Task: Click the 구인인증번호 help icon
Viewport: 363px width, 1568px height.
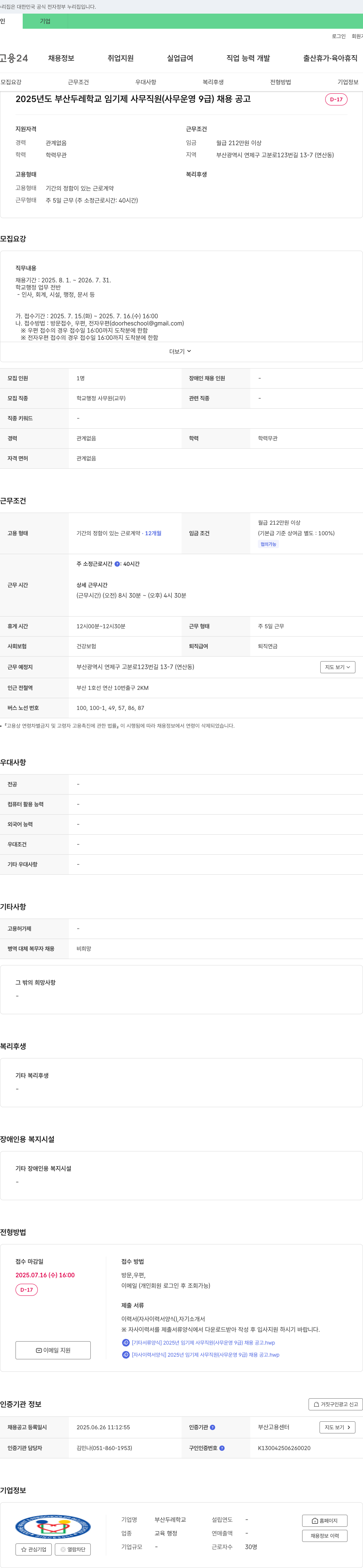Action: tap(222, 1448)
